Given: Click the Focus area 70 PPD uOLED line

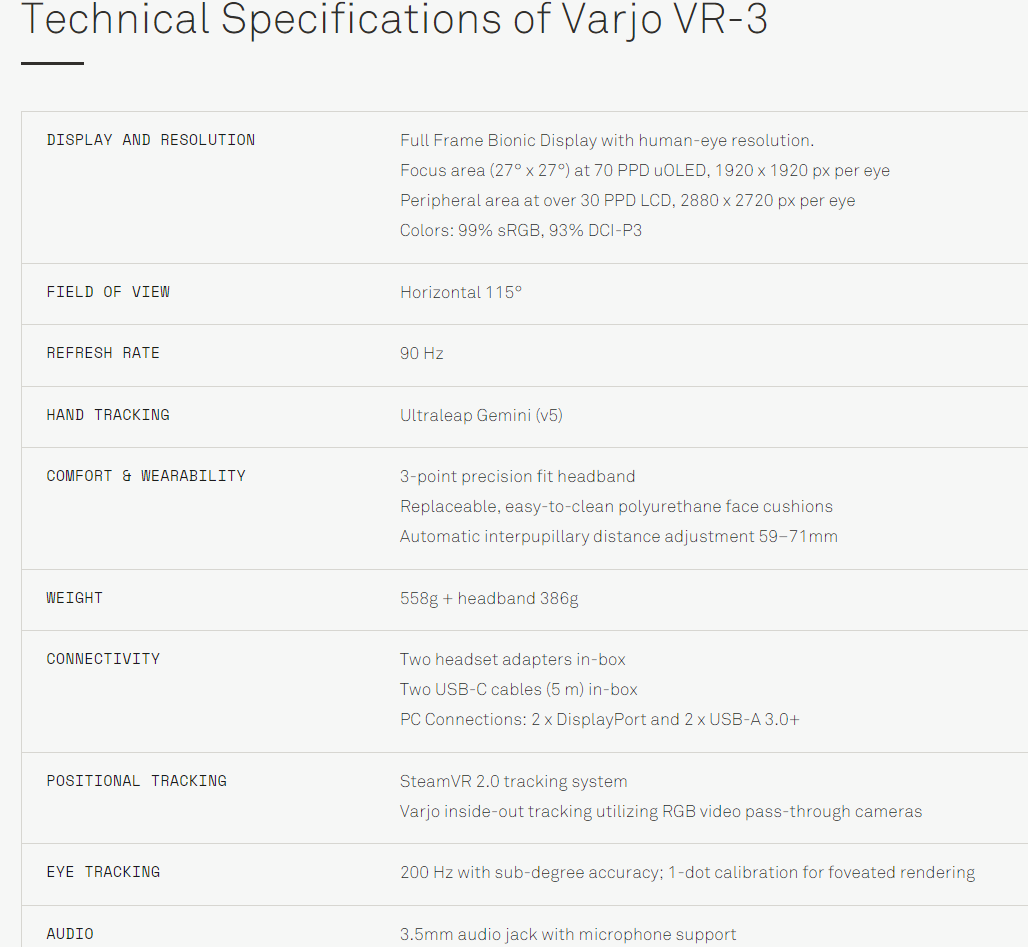Looking at the screenshot, I should 645,171.
